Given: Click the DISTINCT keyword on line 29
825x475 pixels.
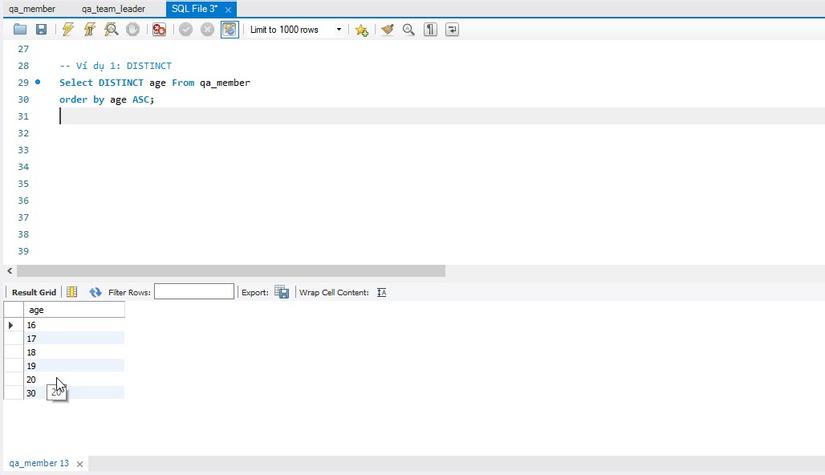Looking at the screenshot, I should (120, 83).
